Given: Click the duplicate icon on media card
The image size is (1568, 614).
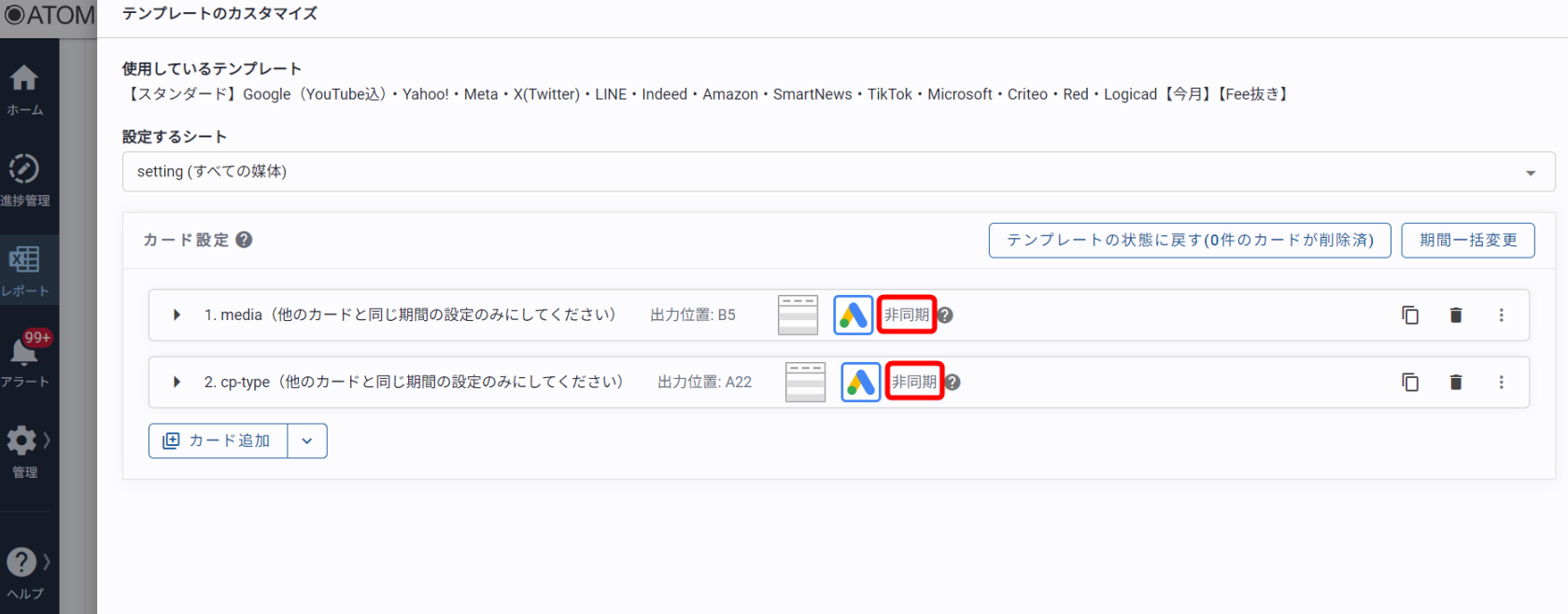Looking at the screenshot, I should pos(1410,315).
